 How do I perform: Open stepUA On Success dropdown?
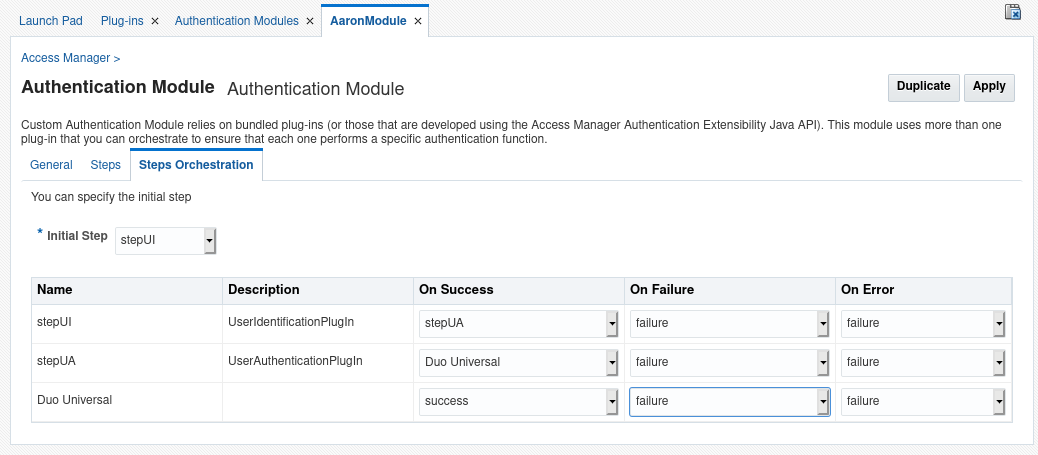[x=611, y=362]
